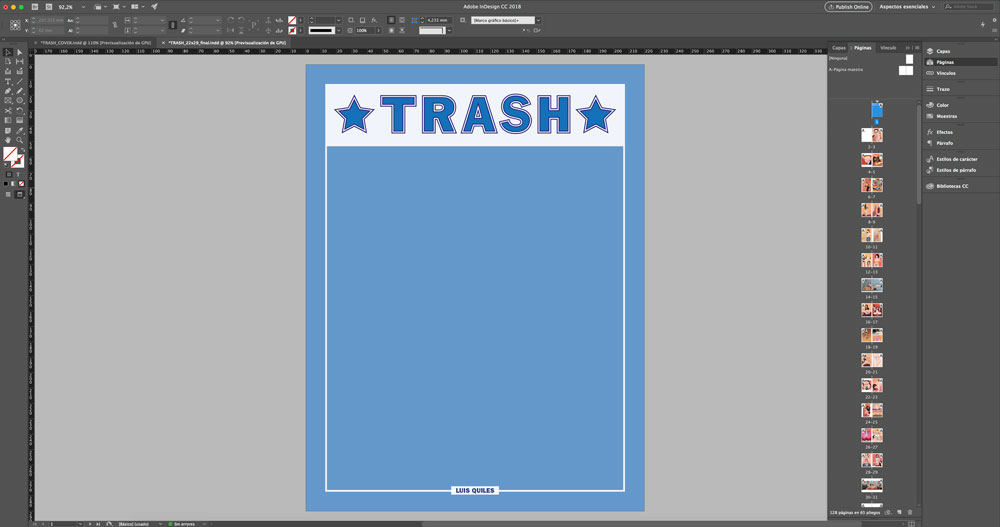Select the Ellipse tool
The width and height of the screenshot is (1000, 527).
pyautogui.click(x=20, y=100)
